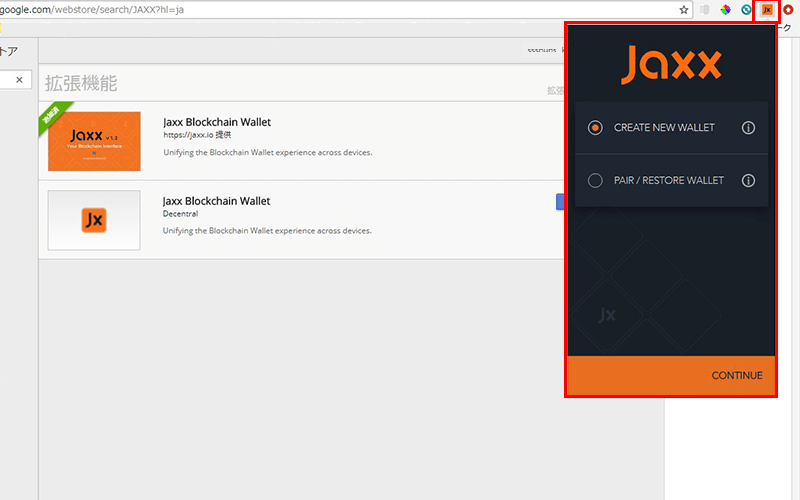The image size is (800, 500).
Task: Click the Decentral provider text
Action: tap(180, 214)
